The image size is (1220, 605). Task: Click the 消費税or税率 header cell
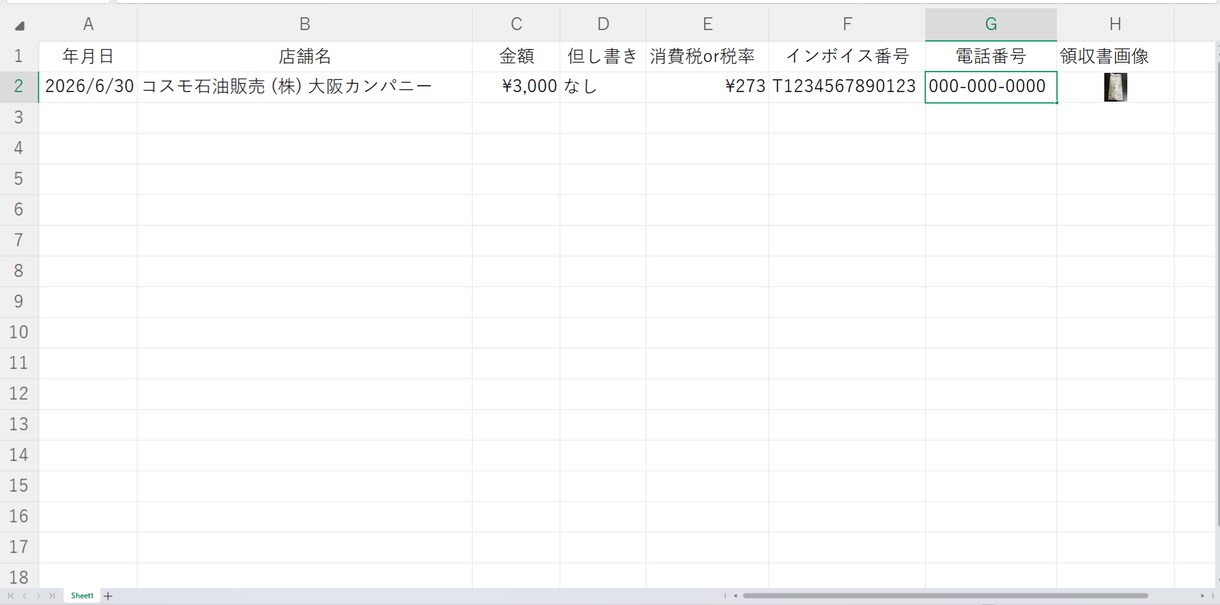coord(708,56)
